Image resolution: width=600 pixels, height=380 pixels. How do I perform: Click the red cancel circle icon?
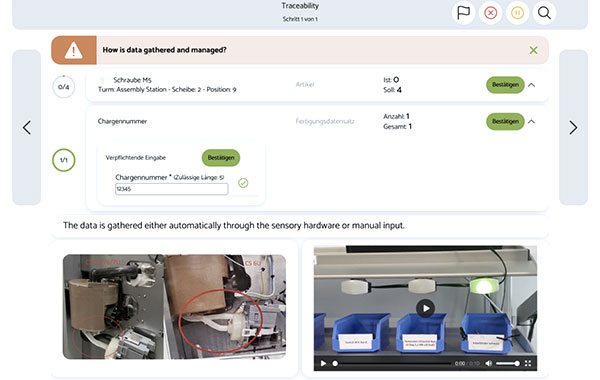pyautogui.click(x=490, y=13)
